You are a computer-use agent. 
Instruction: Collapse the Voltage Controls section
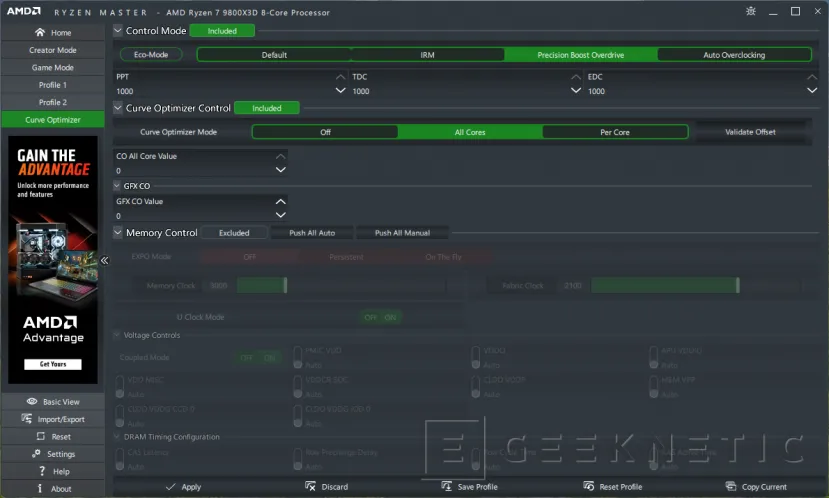[x=117, y=335]
